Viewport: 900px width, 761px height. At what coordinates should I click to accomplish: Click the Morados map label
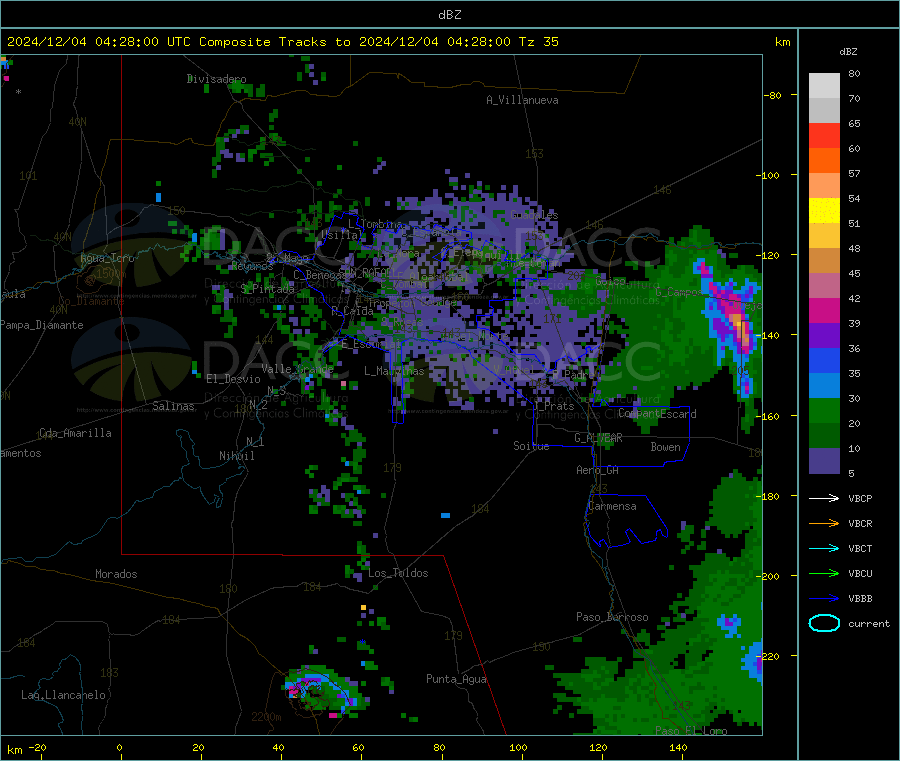116,574
